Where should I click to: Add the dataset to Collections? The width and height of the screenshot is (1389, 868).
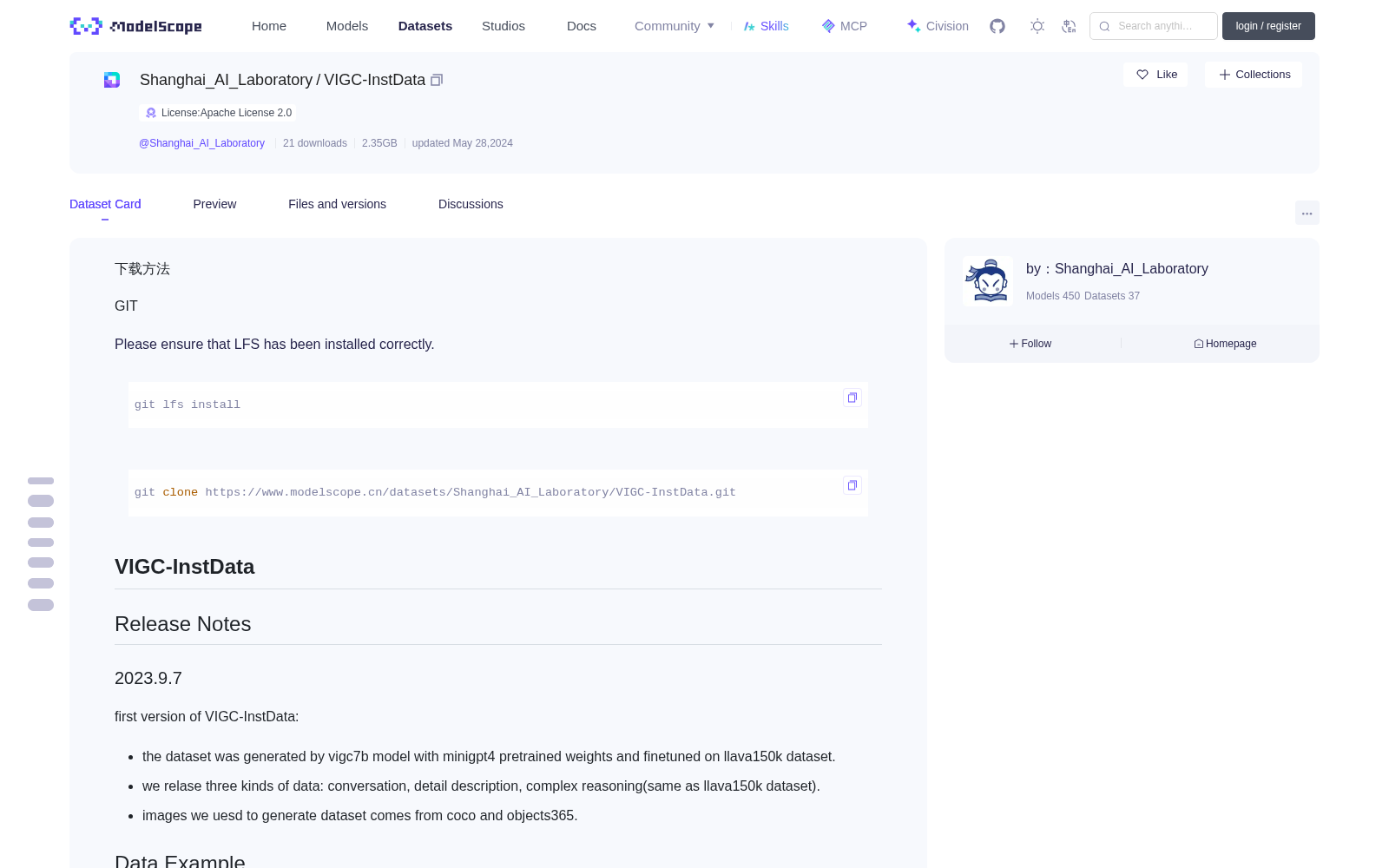click(1254, 75)
